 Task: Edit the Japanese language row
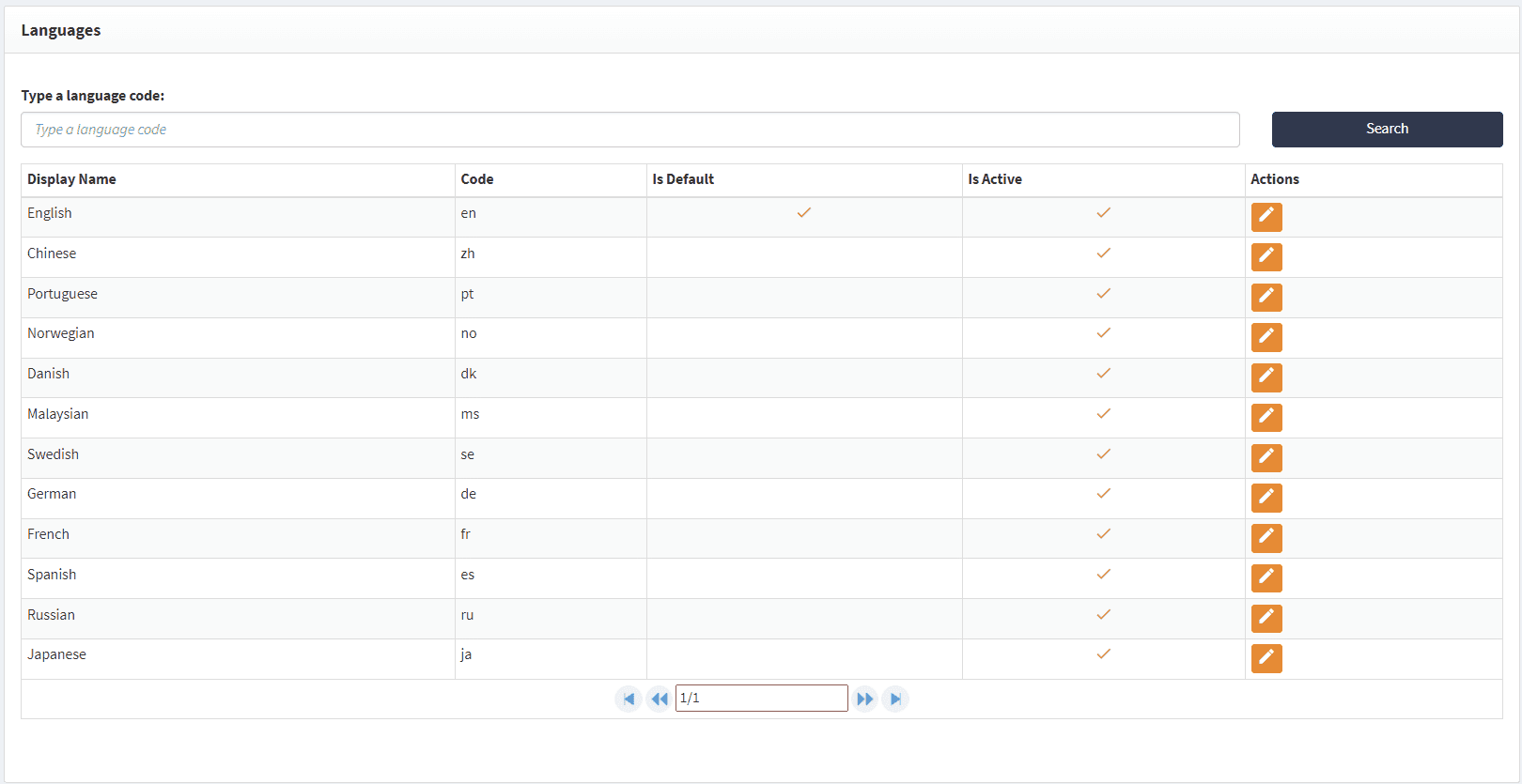point(1266,658)
